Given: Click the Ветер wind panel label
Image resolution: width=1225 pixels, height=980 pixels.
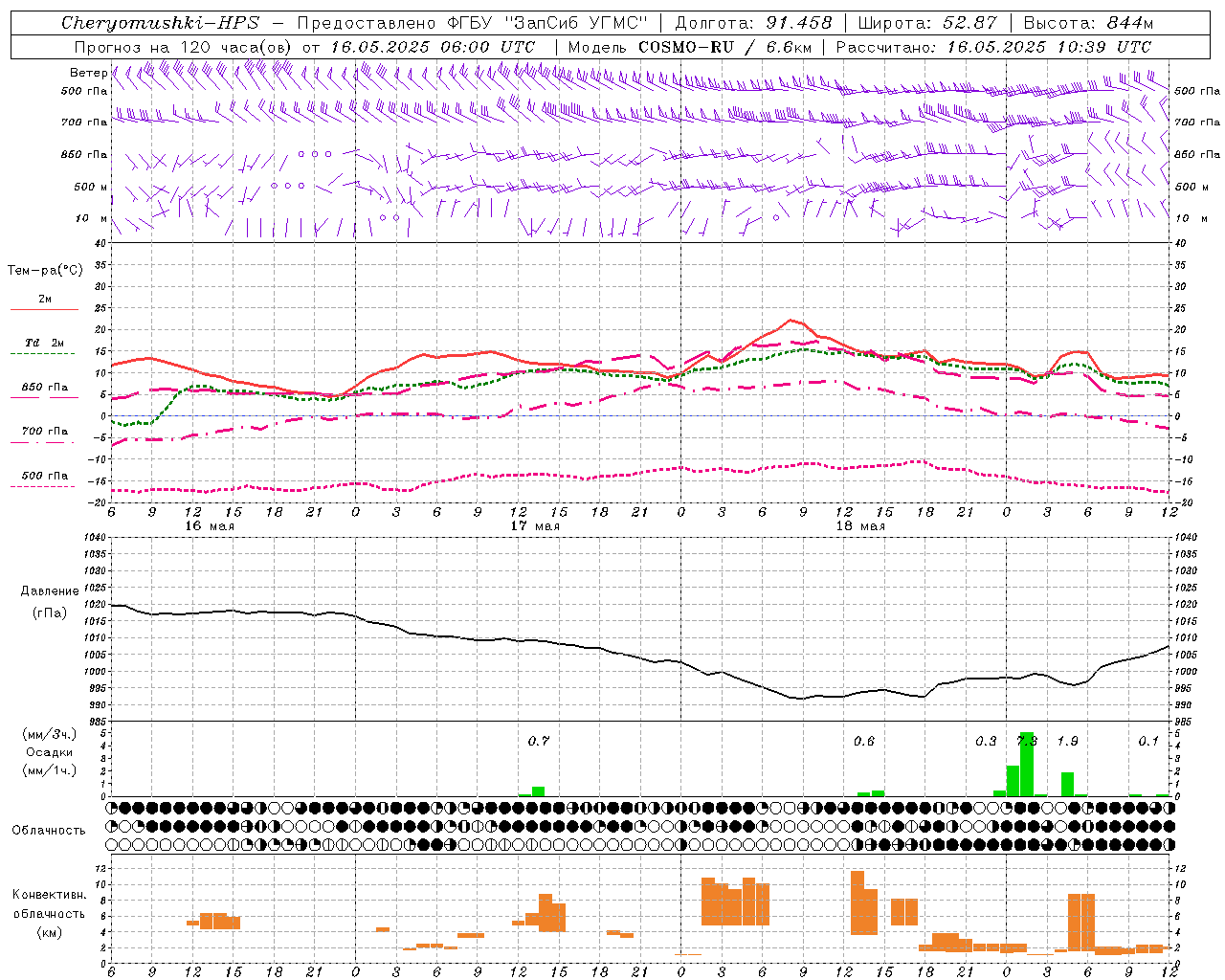Looking at the screenshot, I should click(x=88, y=73).
